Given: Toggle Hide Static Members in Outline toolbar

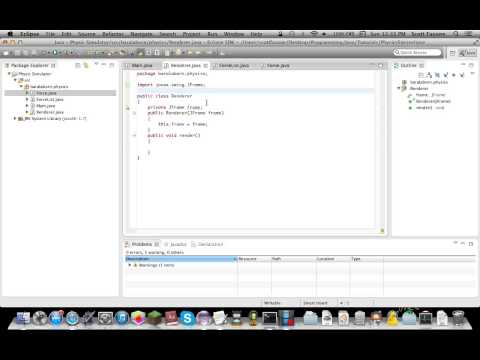Looking at the screenshot, I should 446,75.
